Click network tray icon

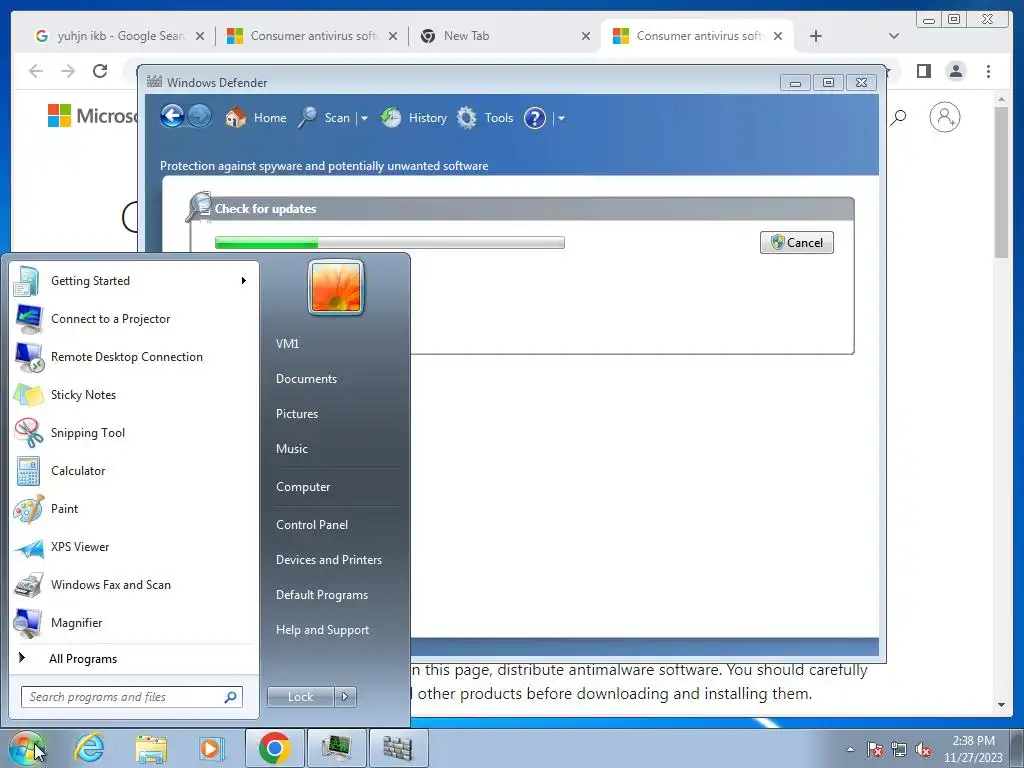point(899,749)
